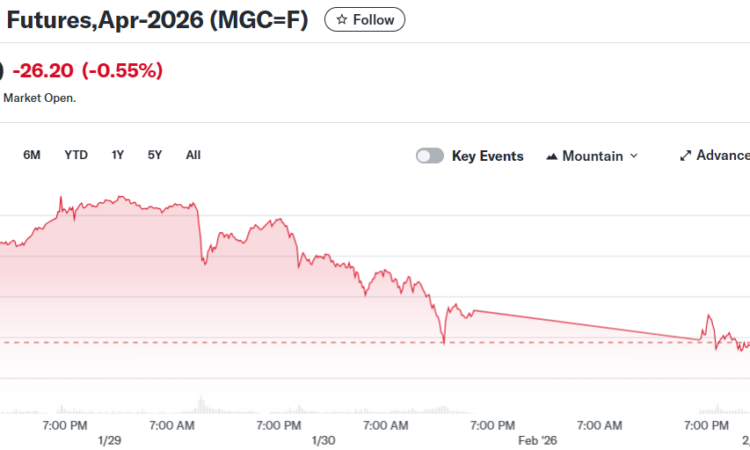The image size is (750, 450).
Task: Click the mountain chart type icon
Action: (x=551, y=156)
